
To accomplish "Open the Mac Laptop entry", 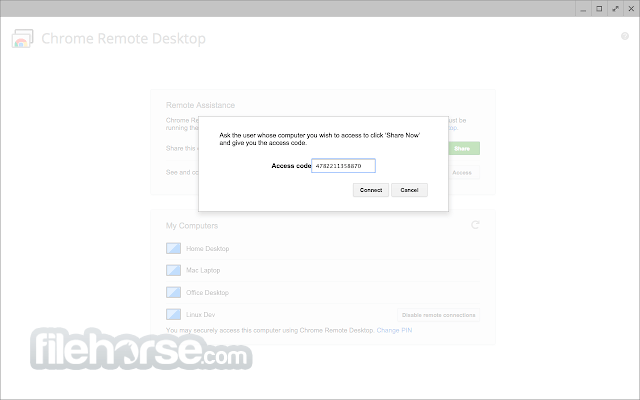I will (203, 270).
